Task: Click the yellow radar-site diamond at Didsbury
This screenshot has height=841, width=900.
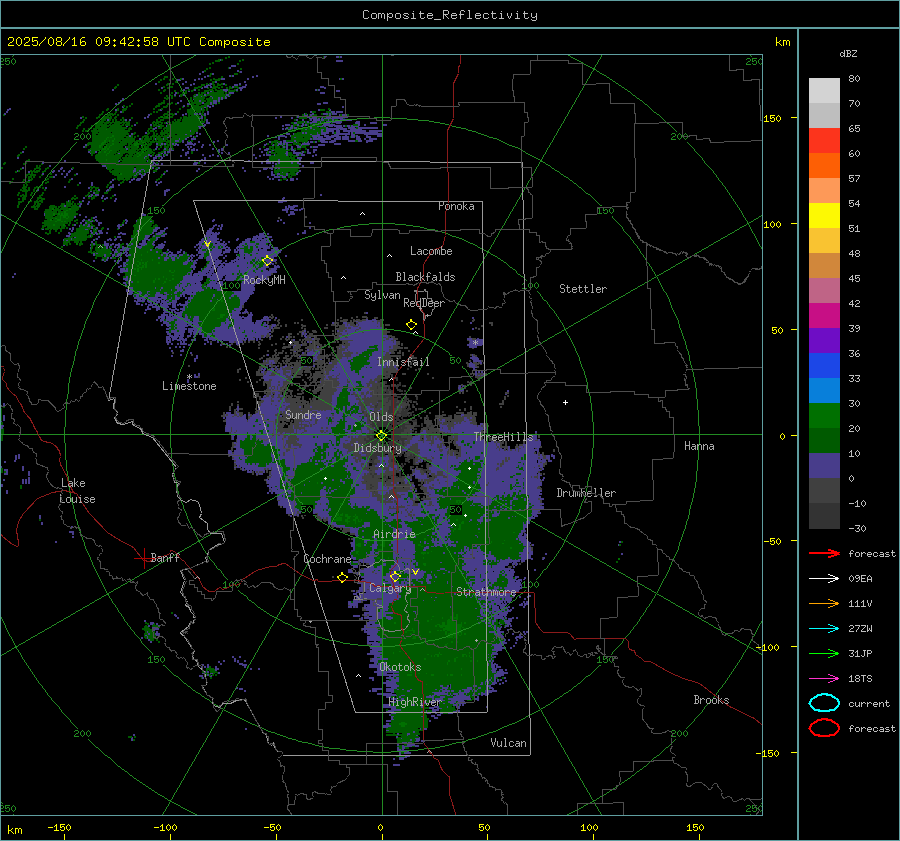Action: 381,435
